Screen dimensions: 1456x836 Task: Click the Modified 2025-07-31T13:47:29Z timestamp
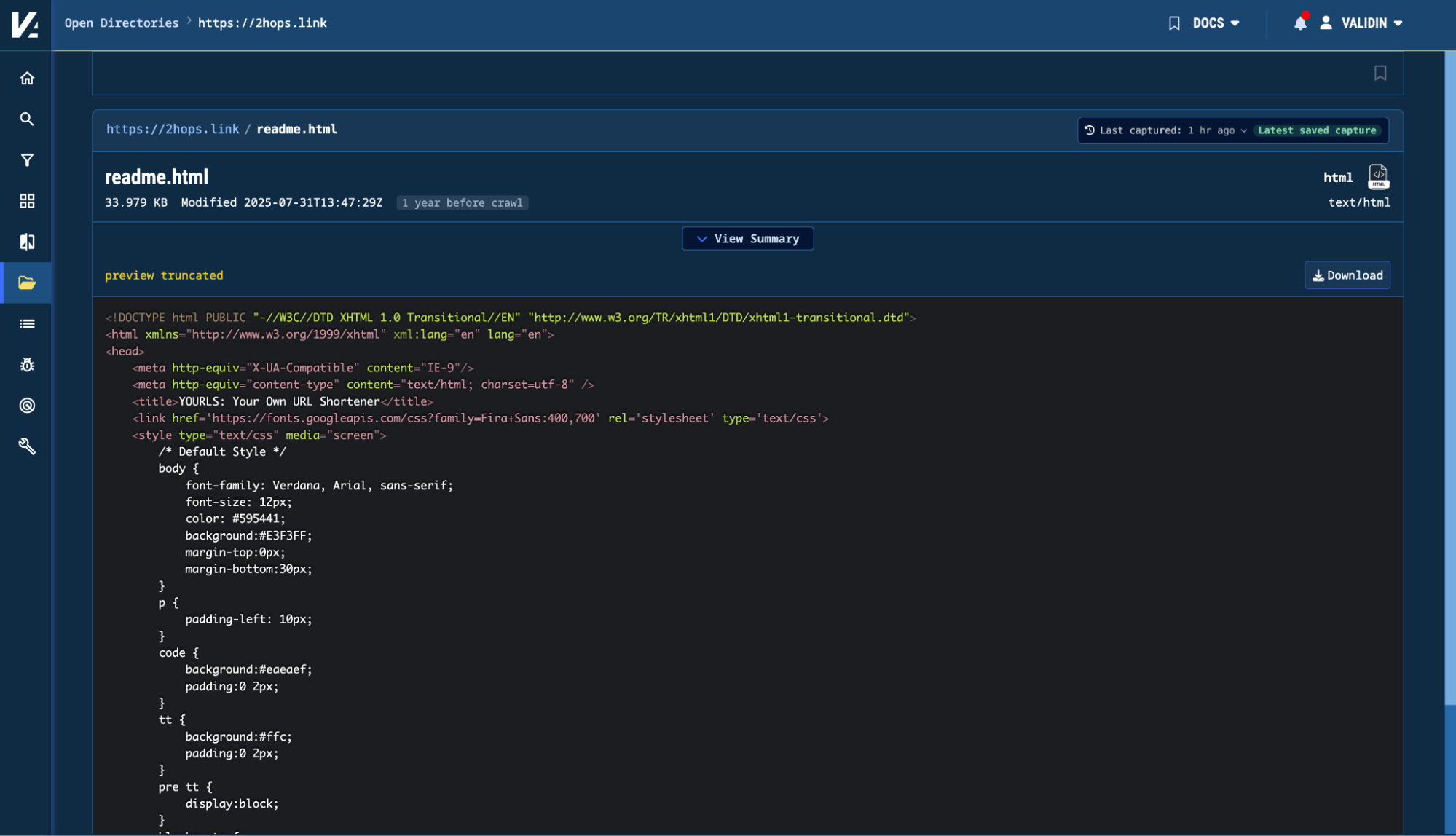(x=281, y=202)
